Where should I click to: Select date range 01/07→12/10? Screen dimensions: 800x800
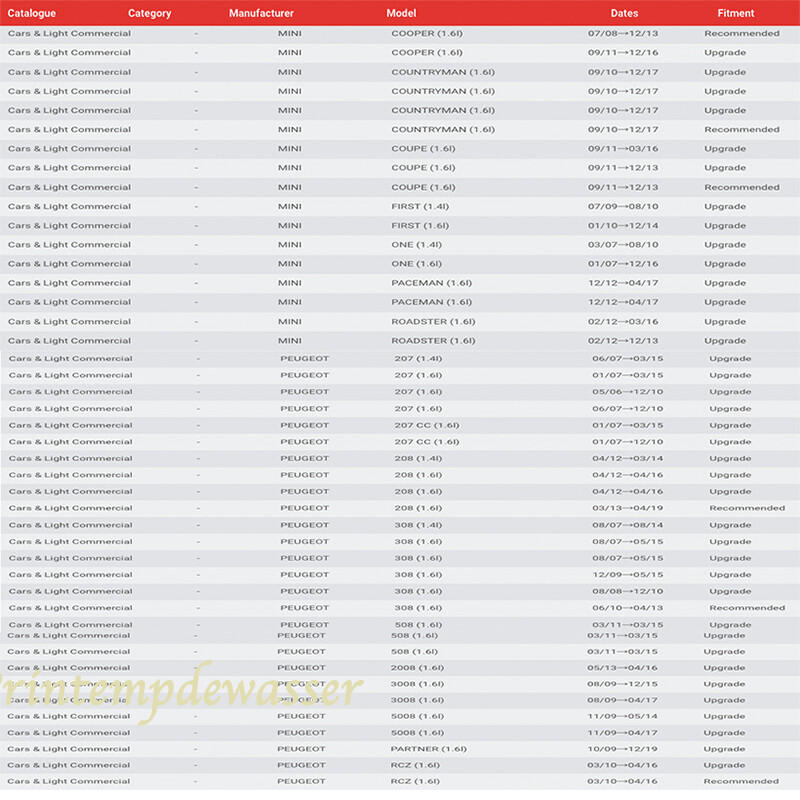click(x=628, y=442)
